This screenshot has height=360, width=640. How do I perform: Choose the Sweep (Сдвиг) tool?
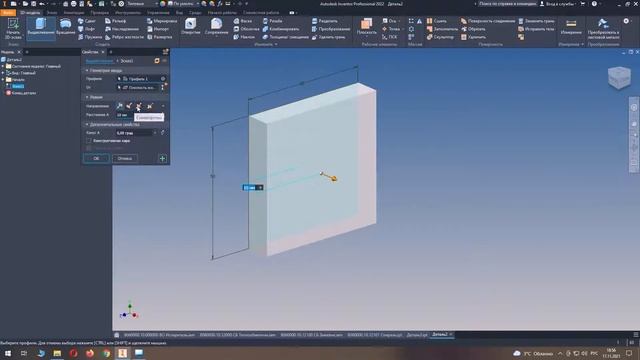coord(87,21)
